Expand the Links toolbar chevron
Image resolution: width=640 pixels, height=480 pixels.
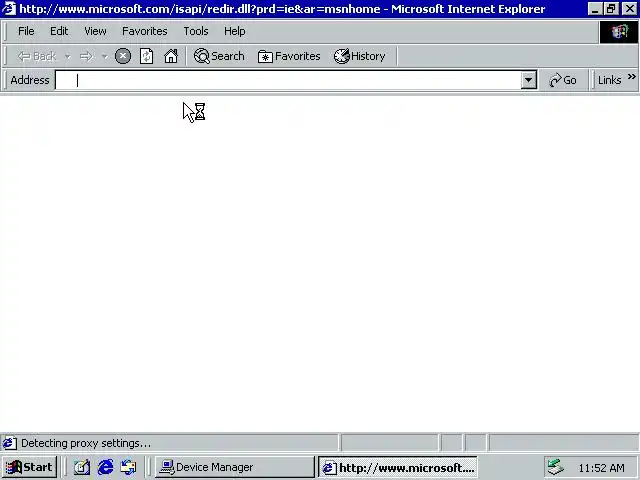[x=631, y=77]
